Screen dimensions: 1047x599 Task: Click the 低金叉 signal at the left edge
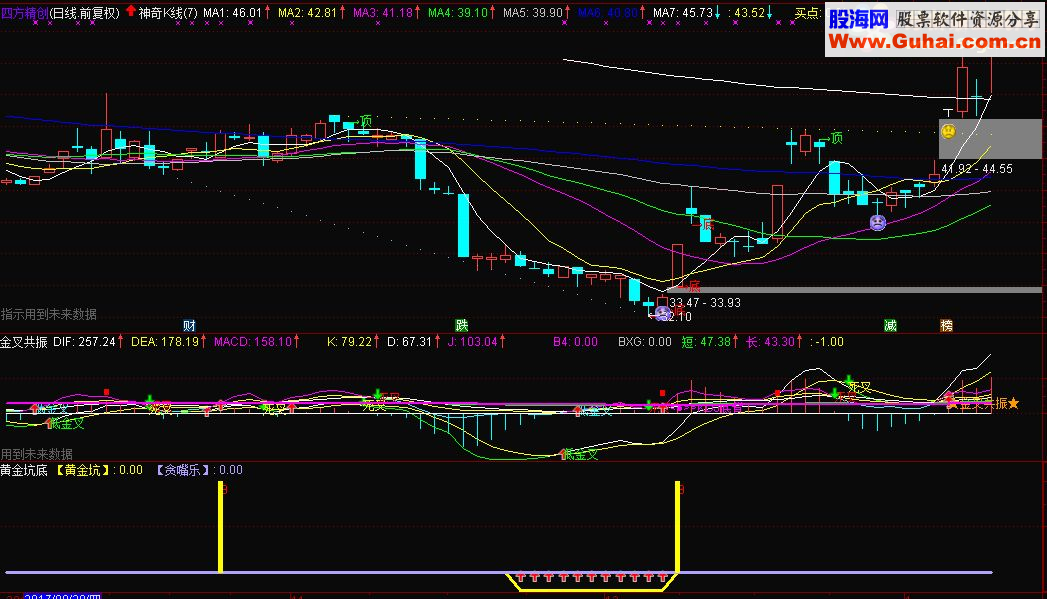pos(67,423)
